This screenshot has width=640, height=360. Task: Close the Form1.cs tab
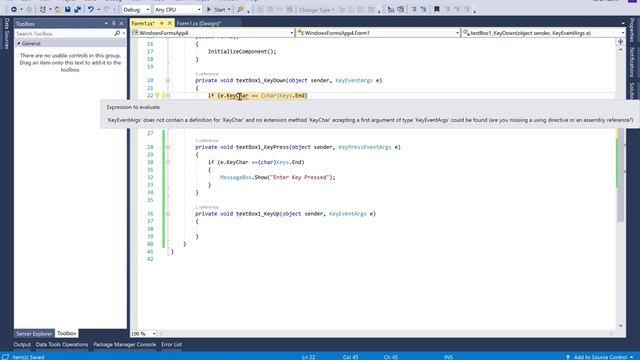pyautogui.click(x=170, y=23)
